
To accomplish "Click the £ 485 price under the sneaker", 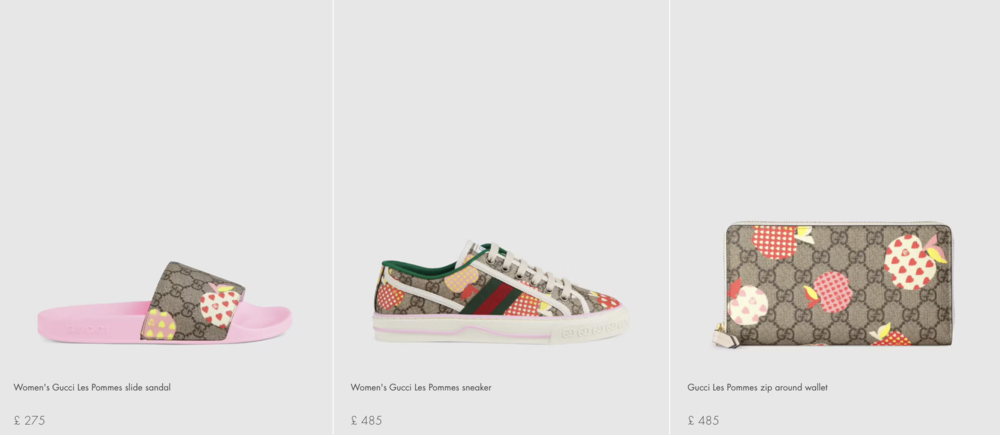I will (367, 420).
